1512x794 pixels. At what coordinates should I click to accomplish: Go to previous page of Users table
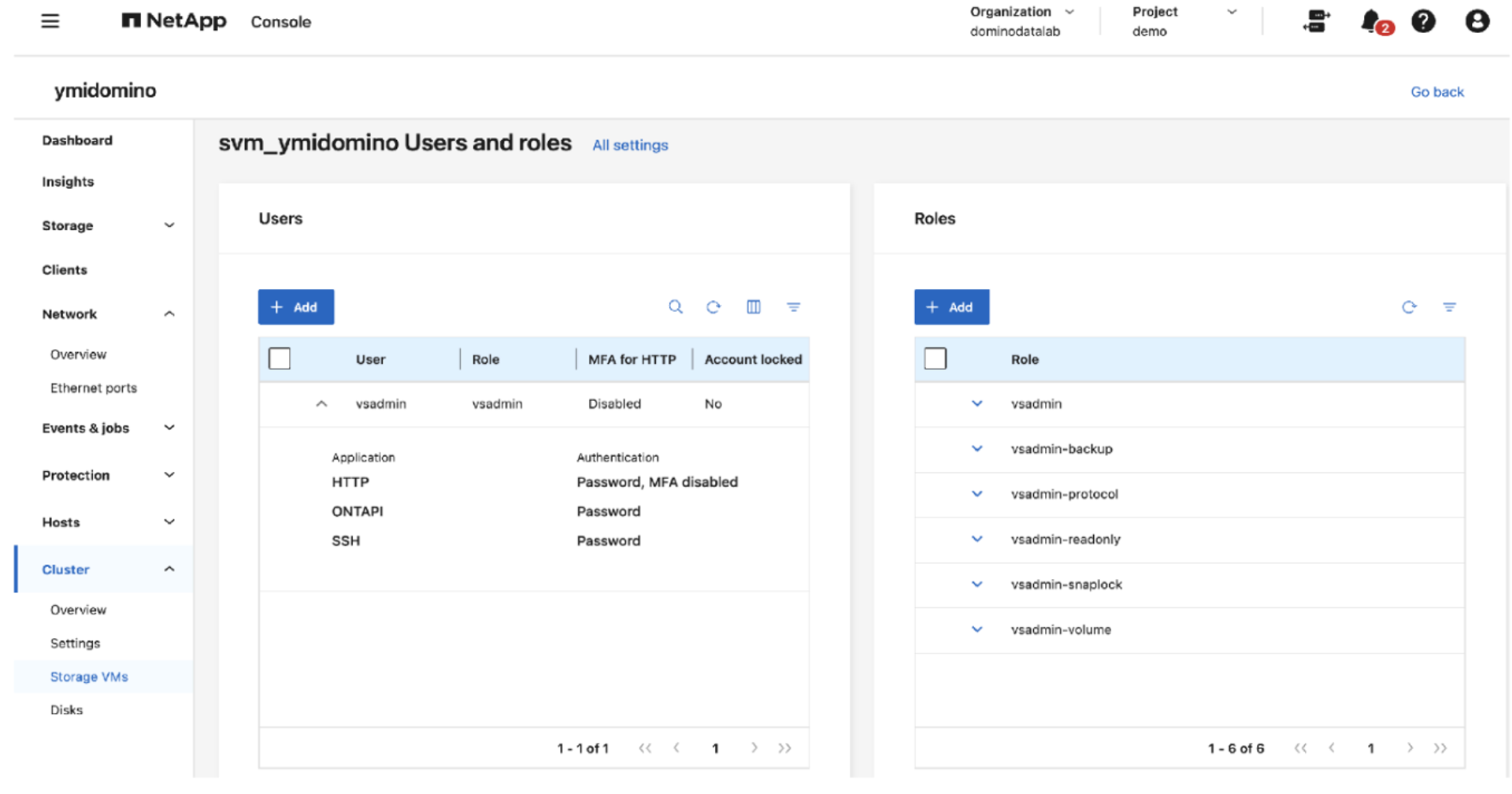click(x=676, y=748)
